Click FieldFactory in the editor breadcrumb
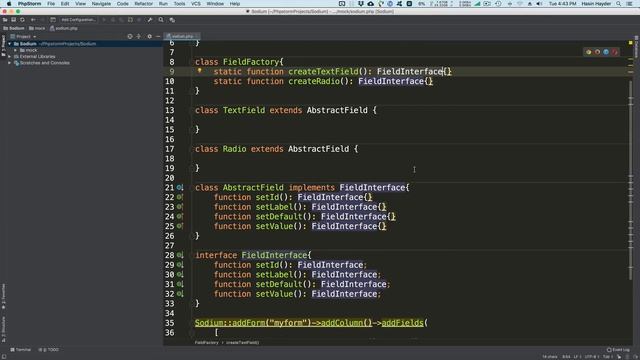This screenshot has height=360, width=640. (x=207, y=343)
